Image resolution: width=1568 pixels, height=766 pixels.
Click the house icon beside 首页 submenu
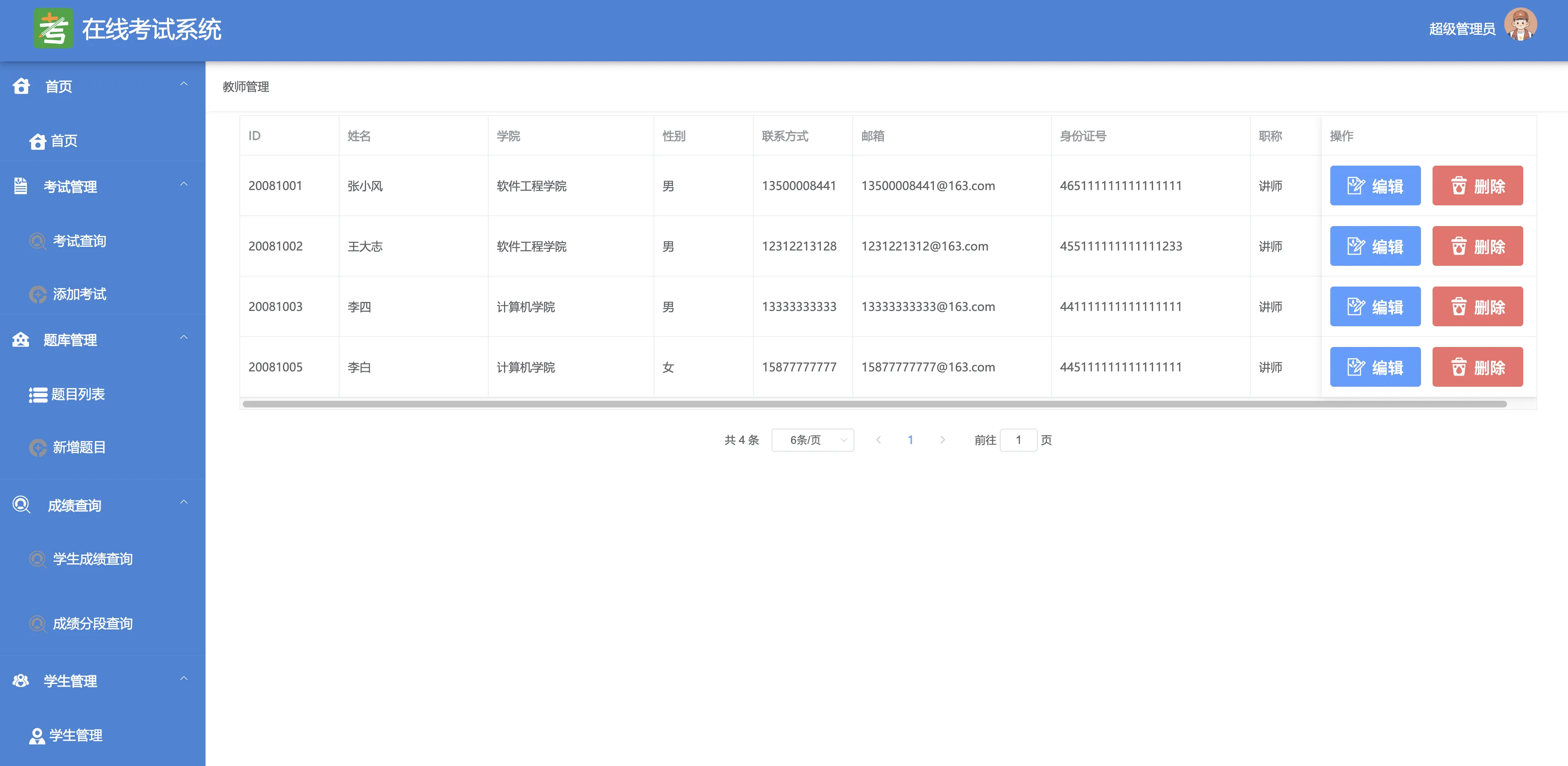37,141
